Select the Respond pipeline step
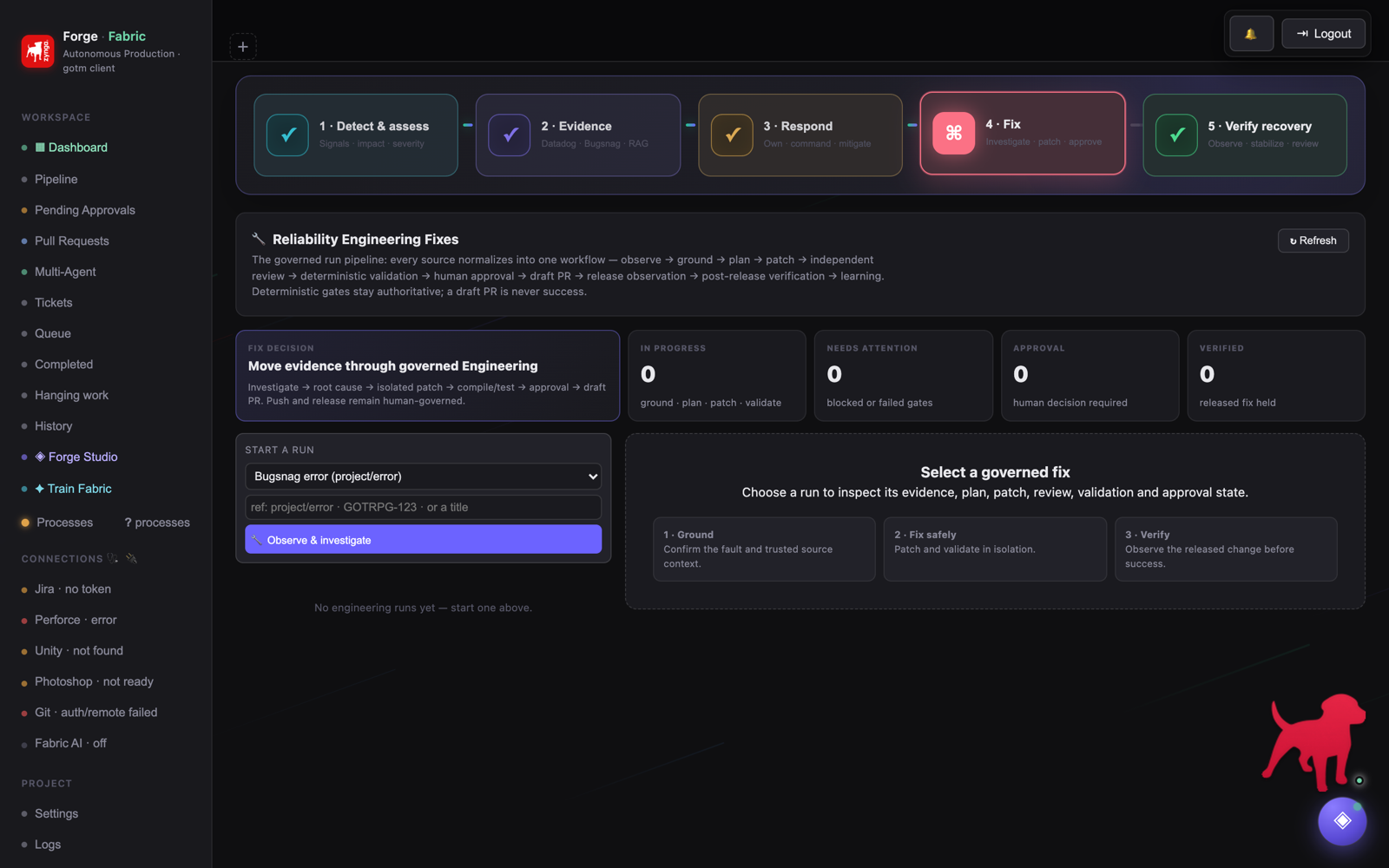The height and width of the screenshot is (868, 1389). (800, 135)
